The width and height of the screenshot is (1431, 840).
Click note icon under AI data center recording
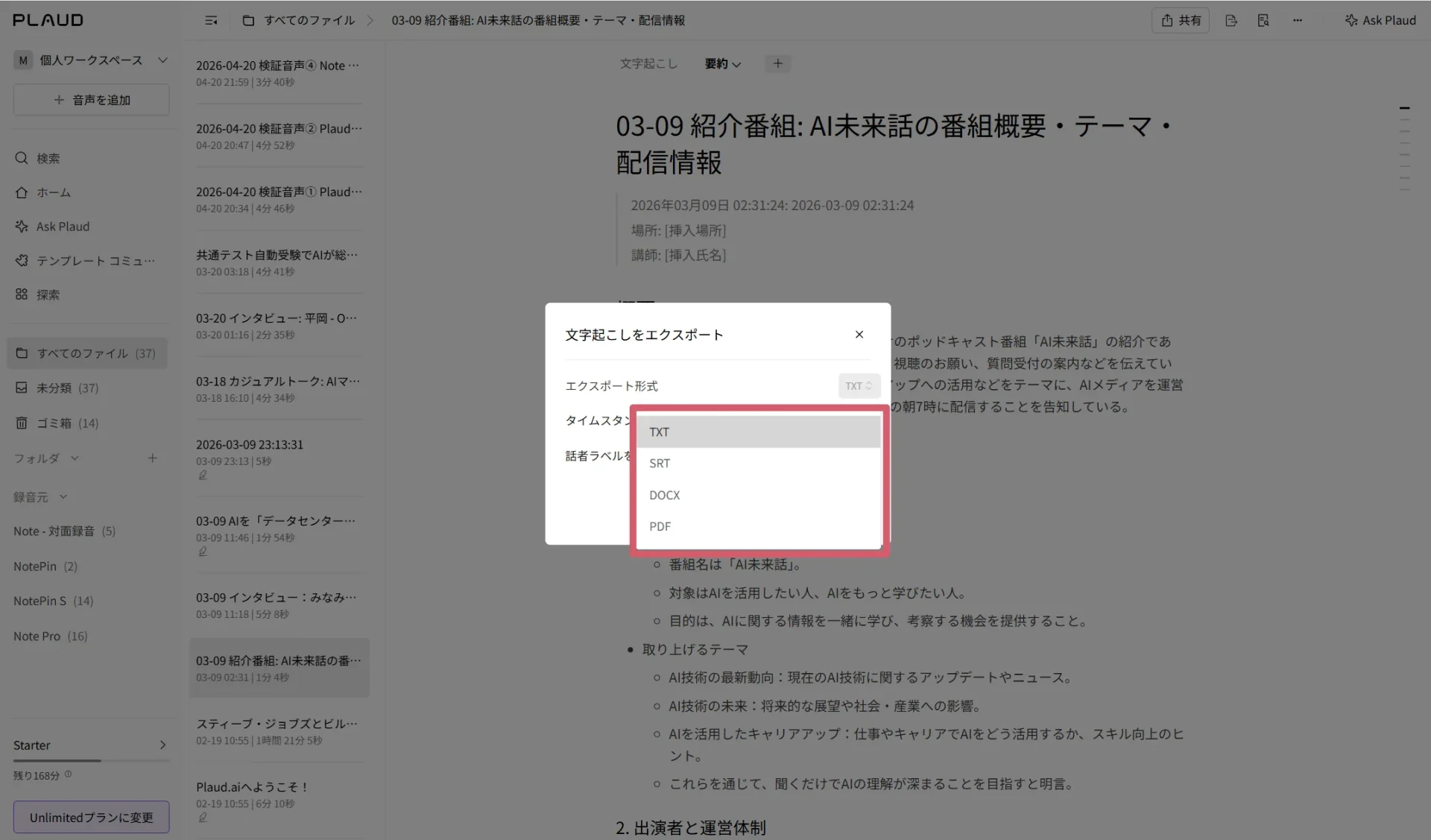tap(202, 552)
